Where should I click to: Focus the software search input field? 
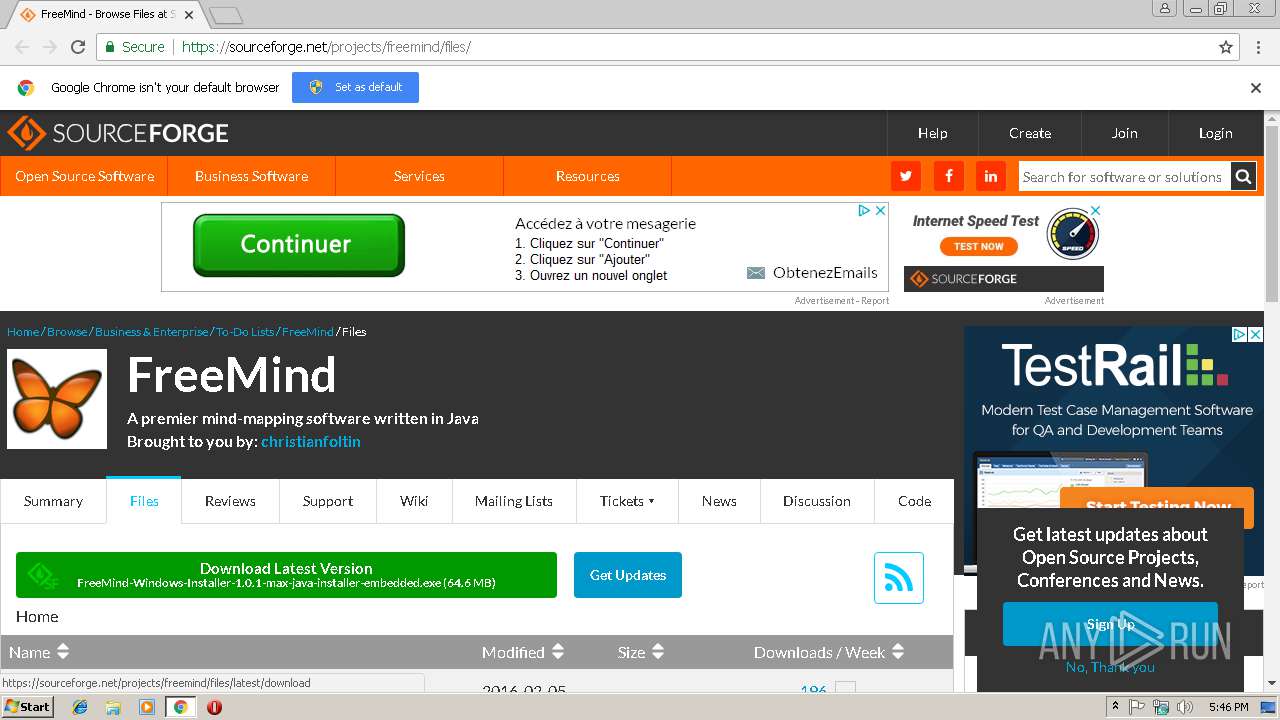coord(1124,177)
